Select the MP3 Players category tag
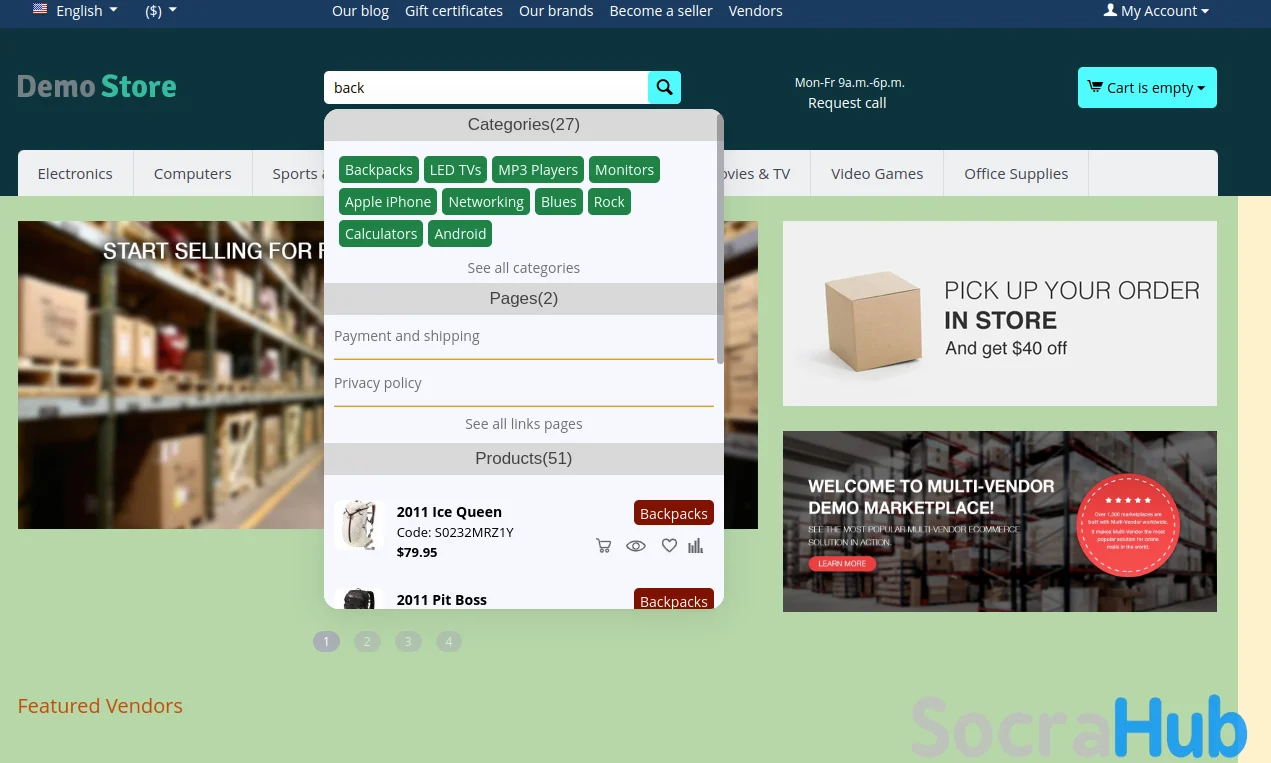The height and width of the screenshot is (763, 1271). pos(538,170)
